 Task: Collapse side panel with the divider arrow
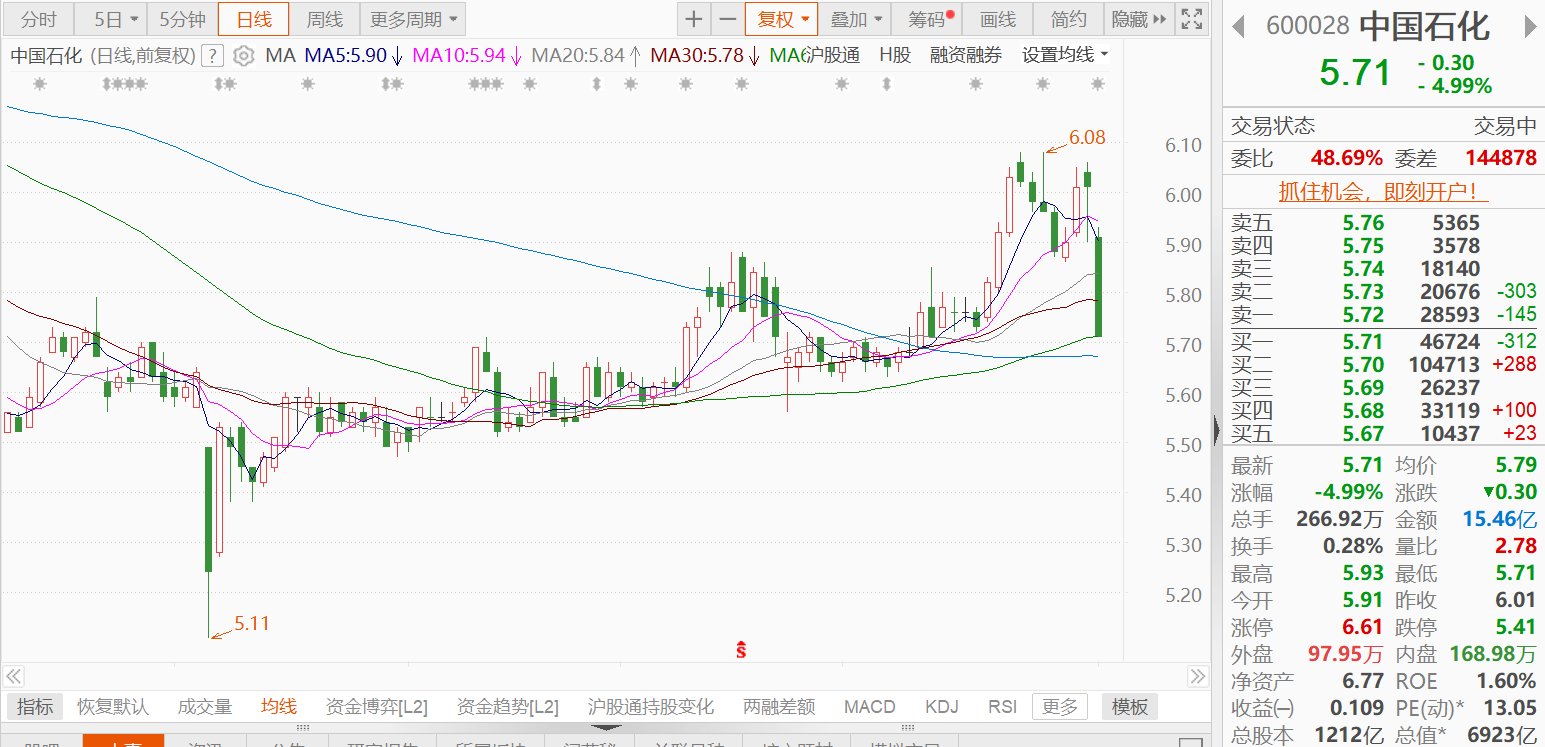tap(1216, 430)
